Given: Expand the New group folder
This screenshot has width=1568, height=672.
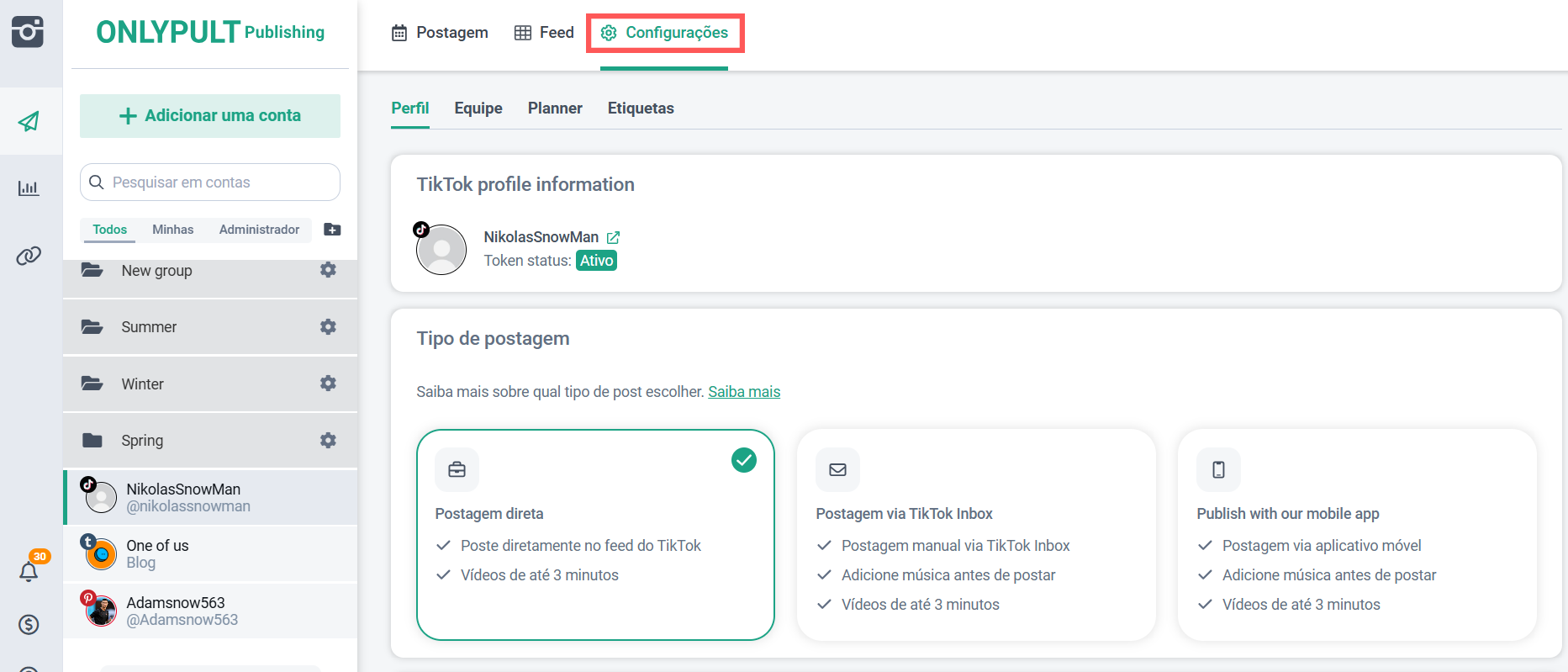Looking at the screenshot, I should tap(156, 271).
